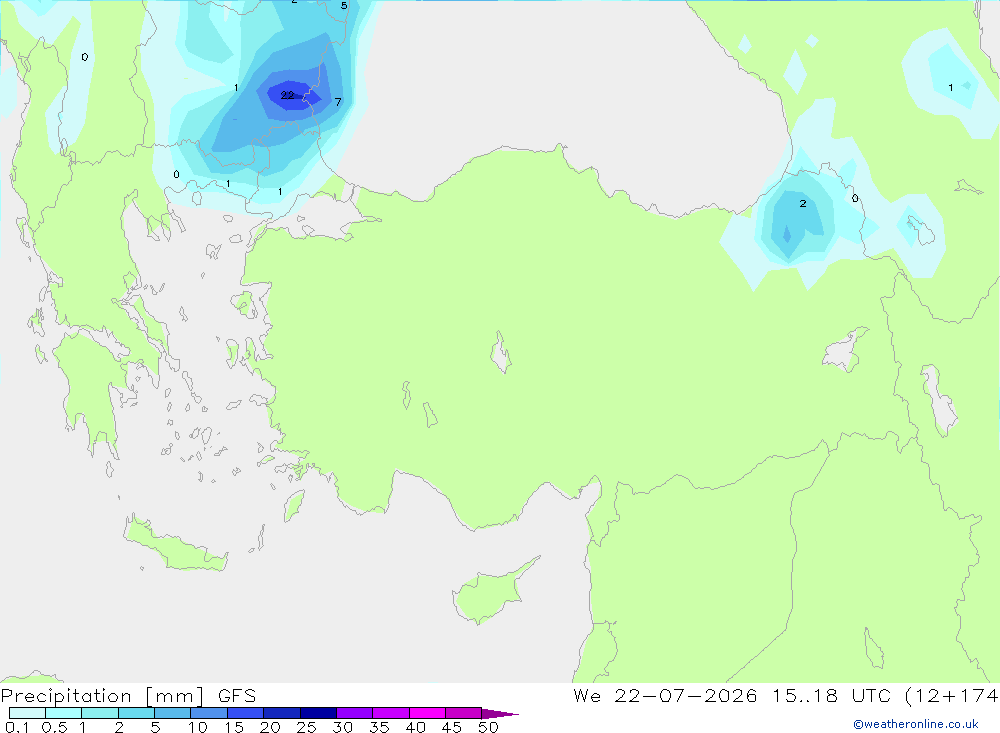Click the '20' legend scale label
Image resolution: width=1000 pixels, height=733 pixels.
[270, 727]
